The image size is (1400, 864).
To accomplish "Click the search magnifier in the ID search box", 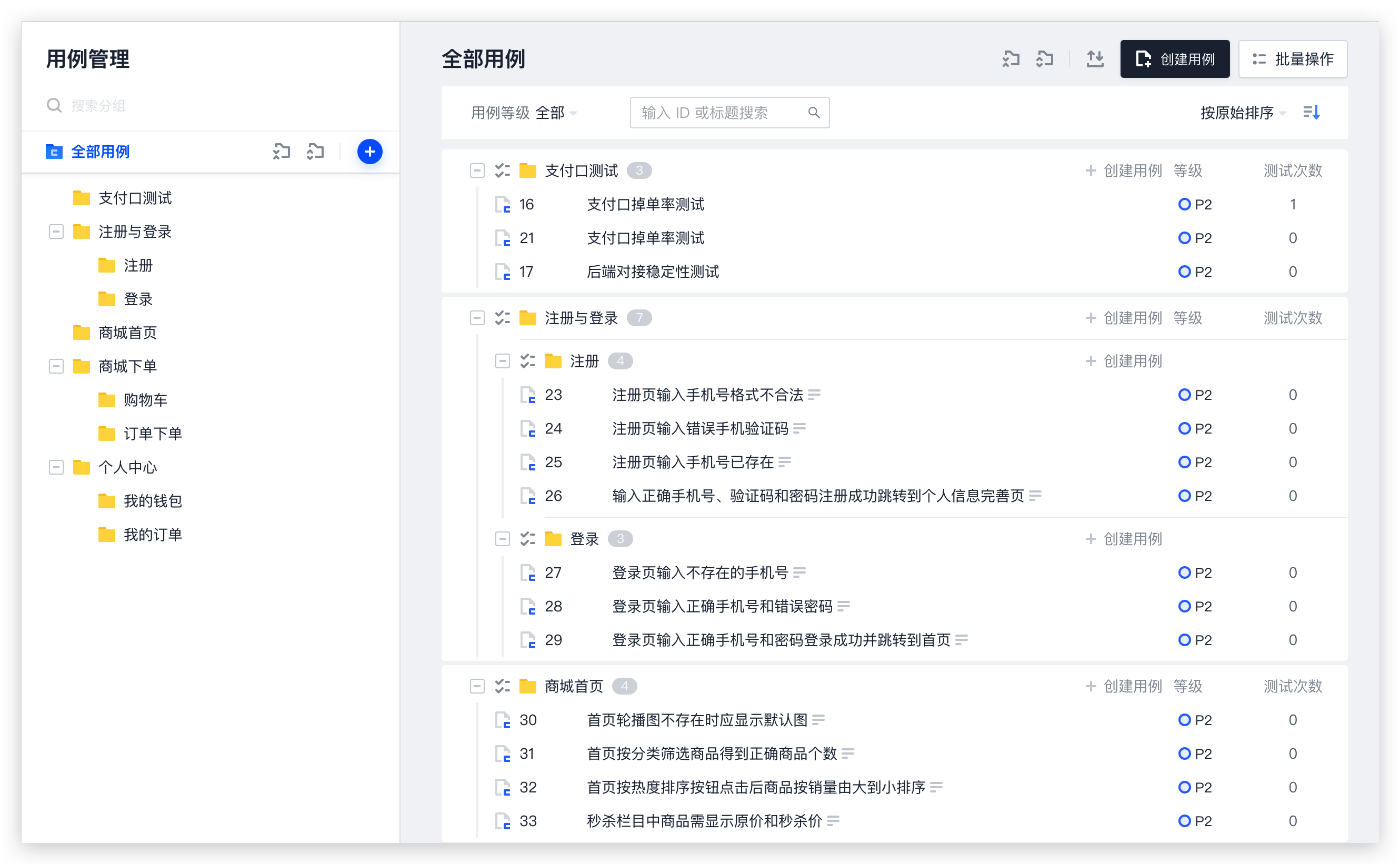I will (814, 113).
